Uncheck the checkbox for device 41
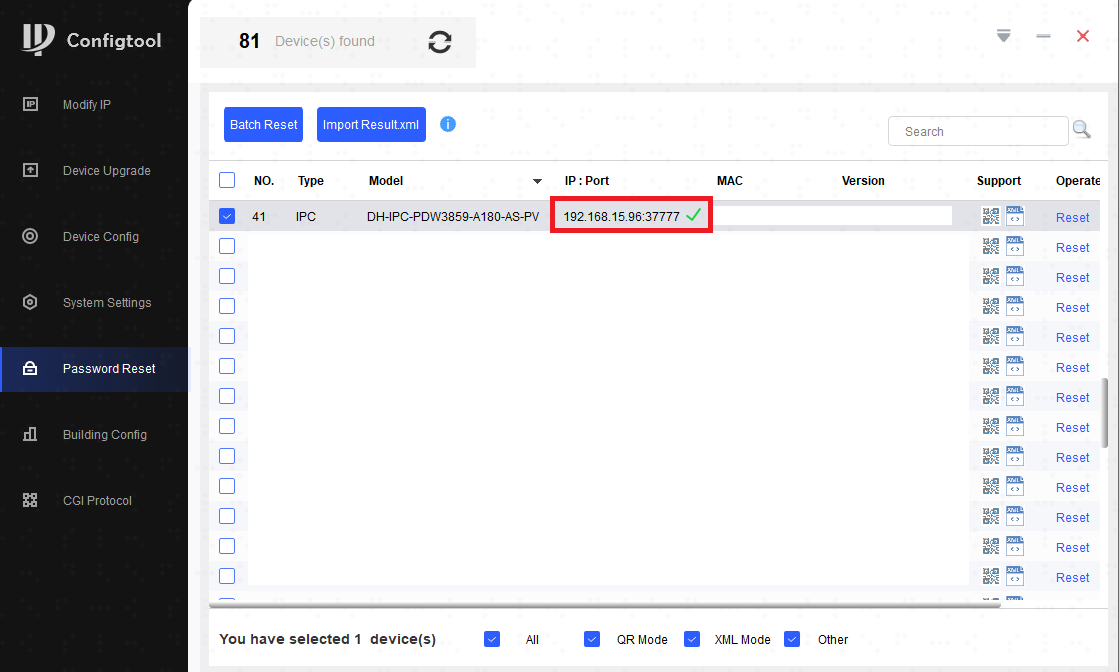Viewport: 1119px width, 672px height. click(227, 215)
